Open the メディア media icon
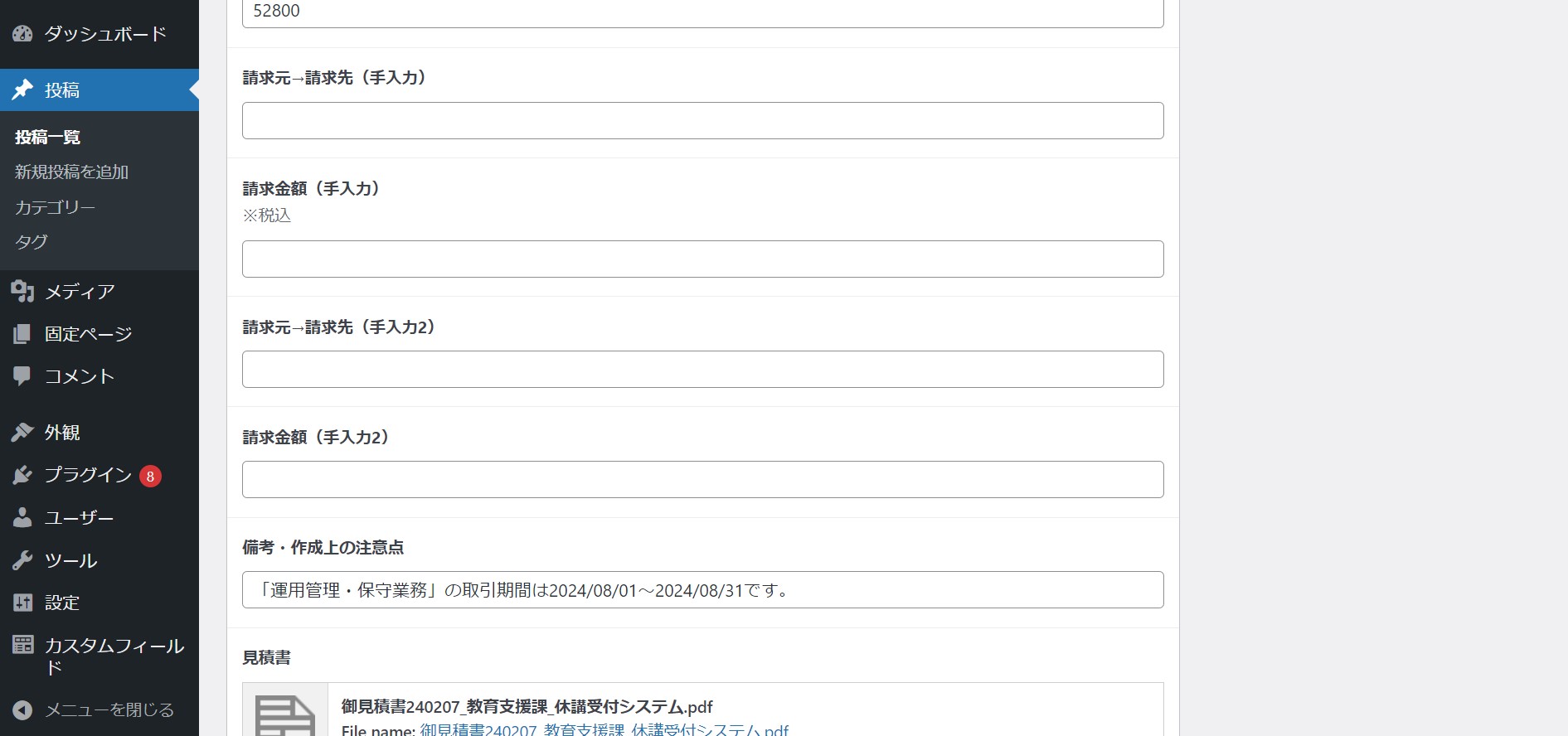The height and width of the screenshot is (736, 1568). point(22,292)
